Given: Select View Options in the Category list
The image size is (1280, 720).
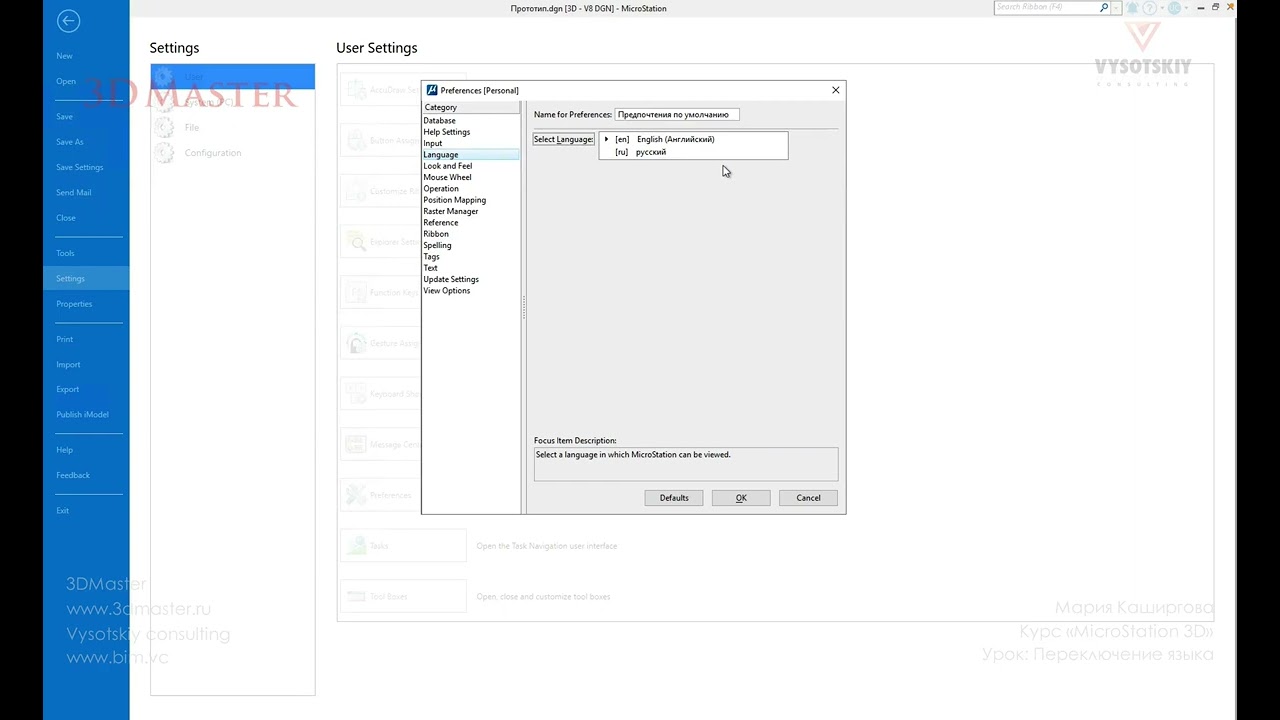Looking at the screenshot, I should click(x=471, y=290).
